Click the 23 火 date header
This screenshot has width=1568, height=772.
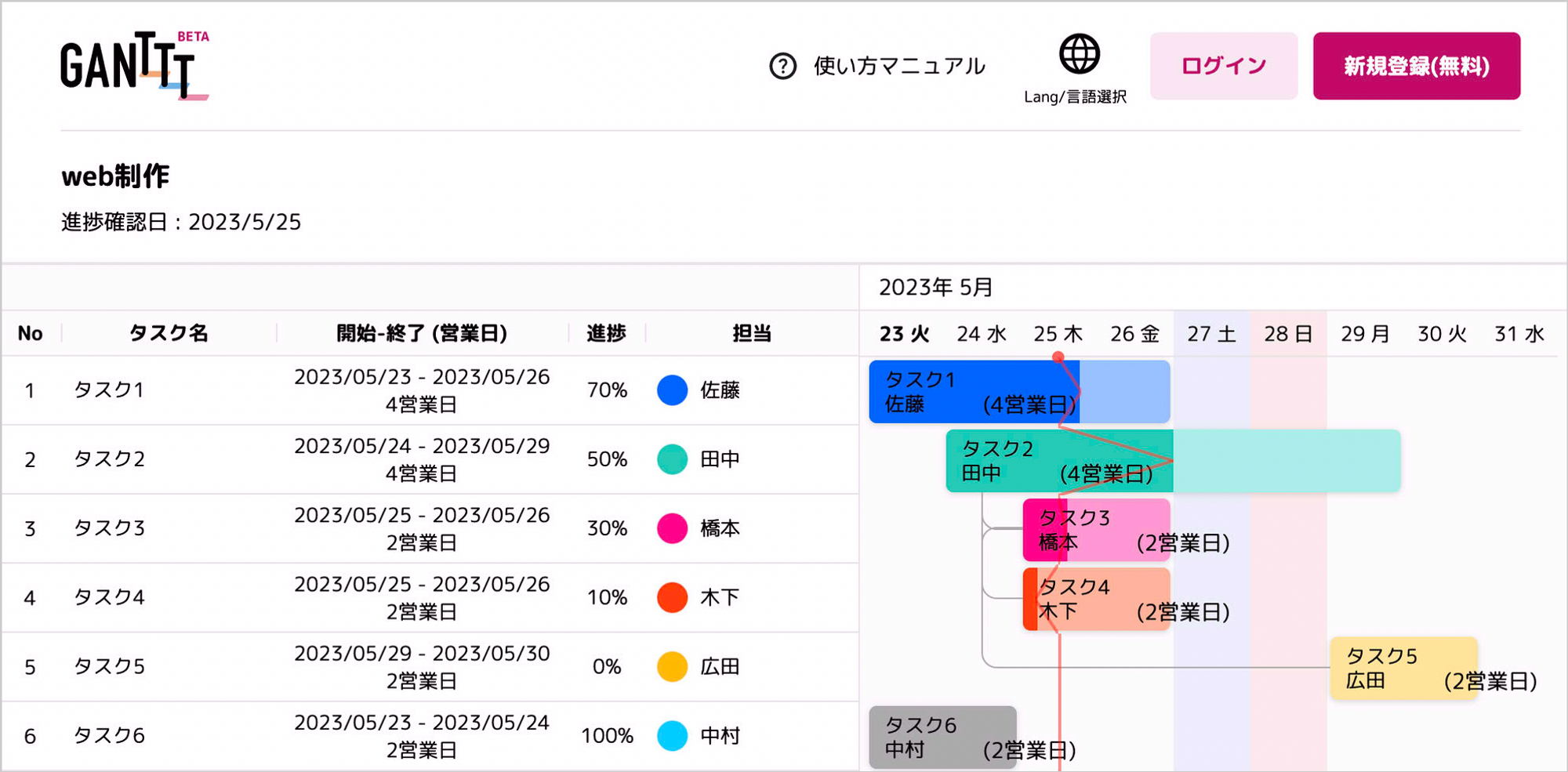(x=904, y=335)
